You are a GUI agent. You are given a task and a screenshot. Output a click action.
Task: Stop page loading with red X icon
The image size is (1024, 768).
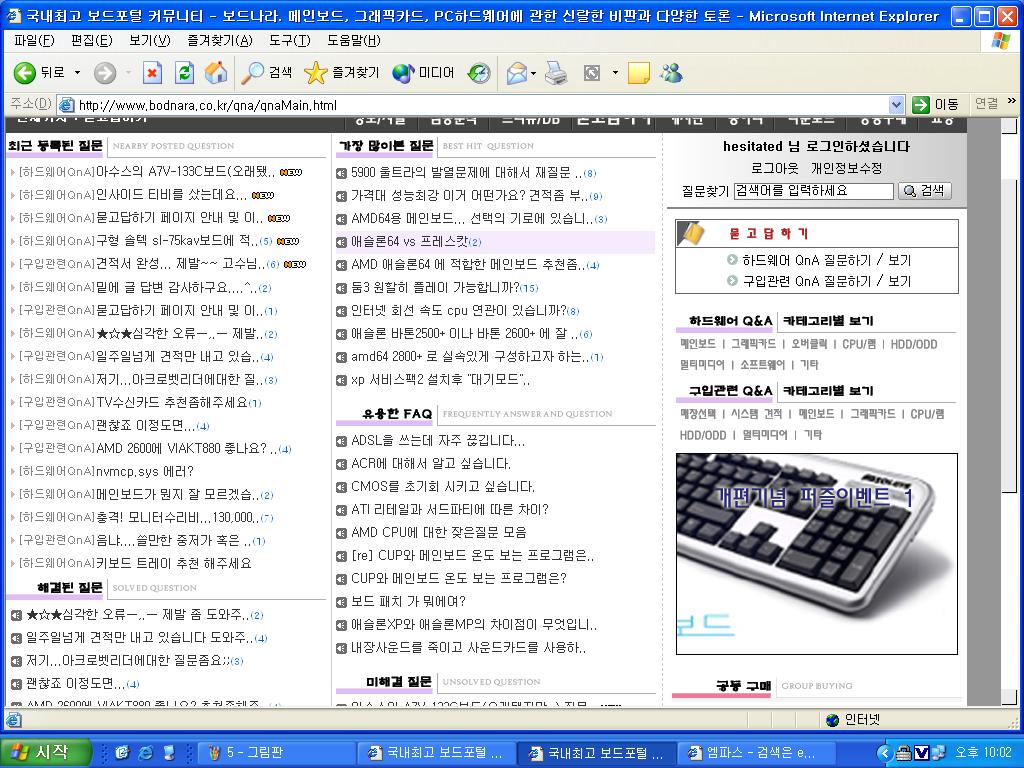click(152, 72)
